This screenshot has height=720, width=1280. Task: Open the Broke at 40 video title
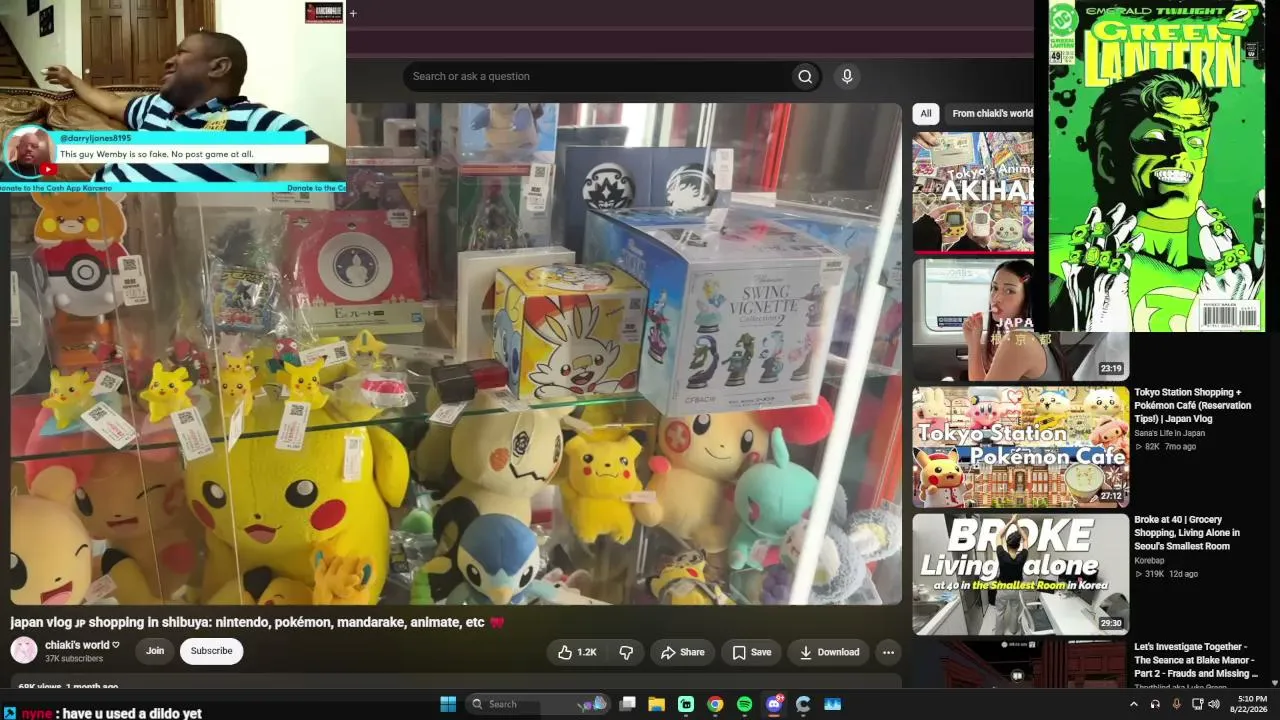1187,533
